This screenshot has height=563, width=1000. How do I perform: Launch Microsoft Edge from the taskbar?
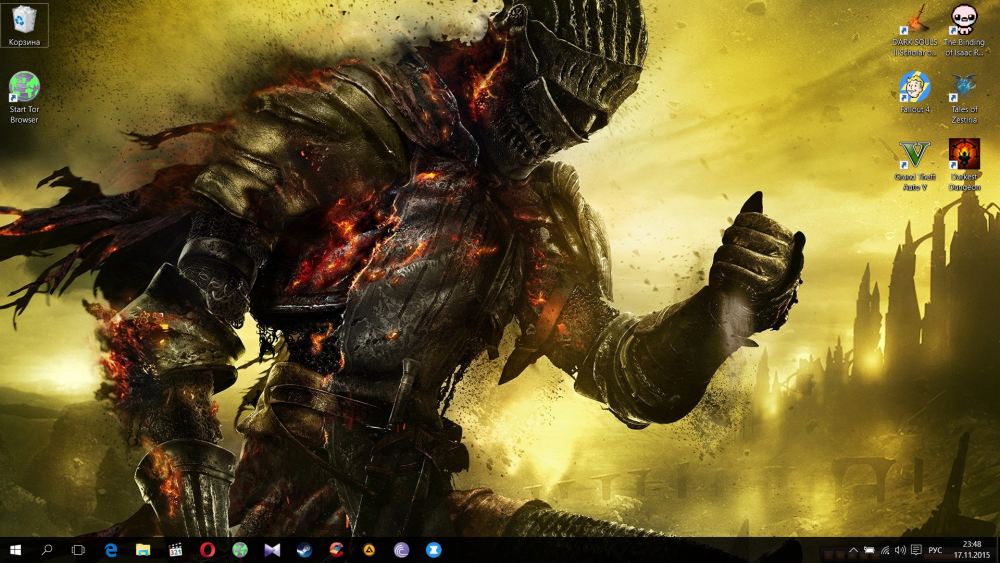coord(111,550)
